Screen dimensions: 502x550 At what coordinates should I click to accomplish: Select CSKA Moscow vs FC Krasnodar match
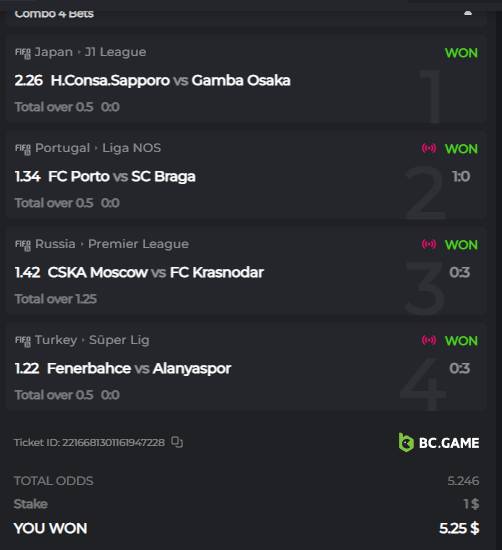[x=156, y=273]
